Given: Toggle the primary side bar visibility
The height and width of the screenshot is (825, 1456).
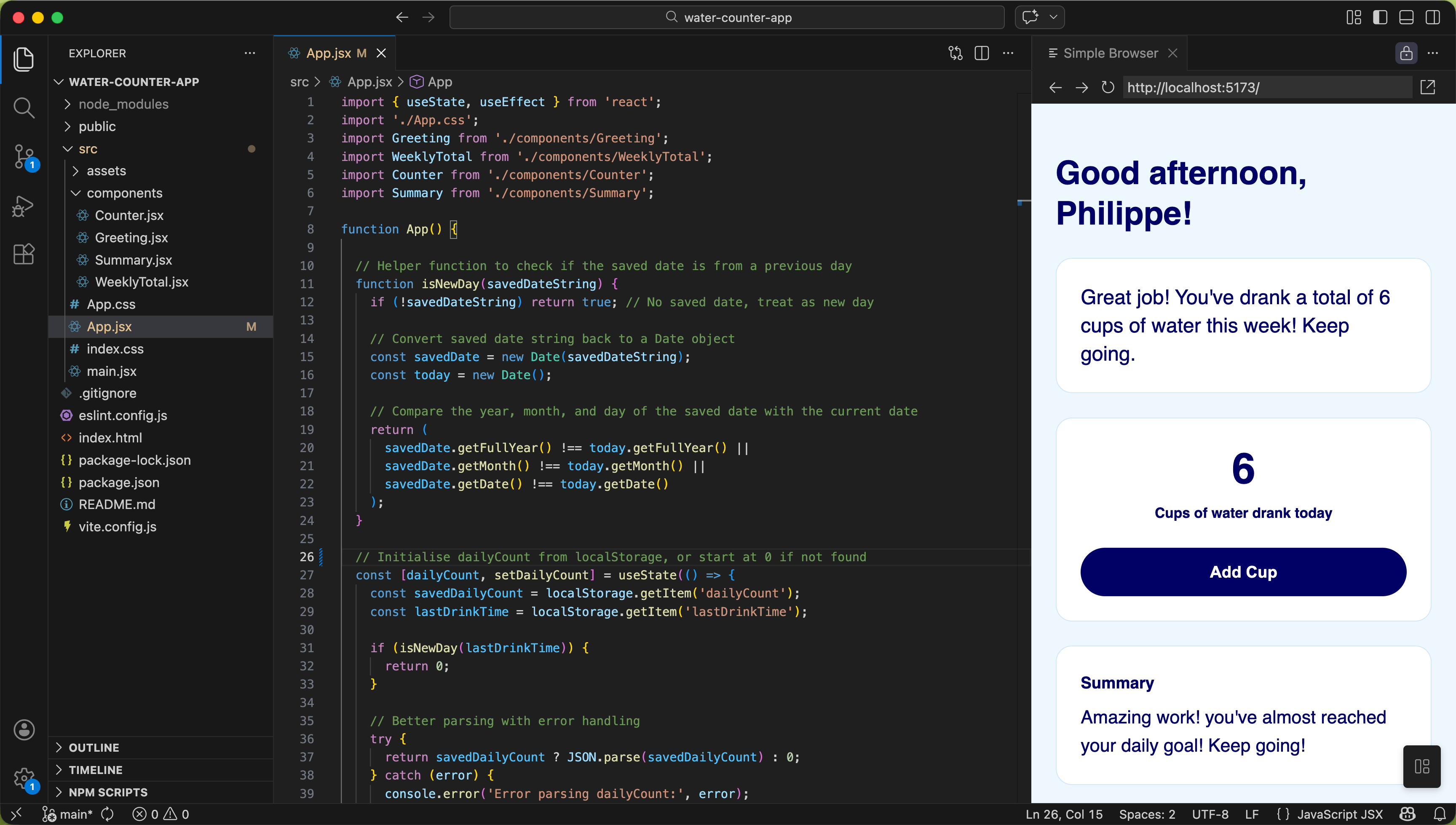Looking at the screenshot, I should pos(1380,17).
